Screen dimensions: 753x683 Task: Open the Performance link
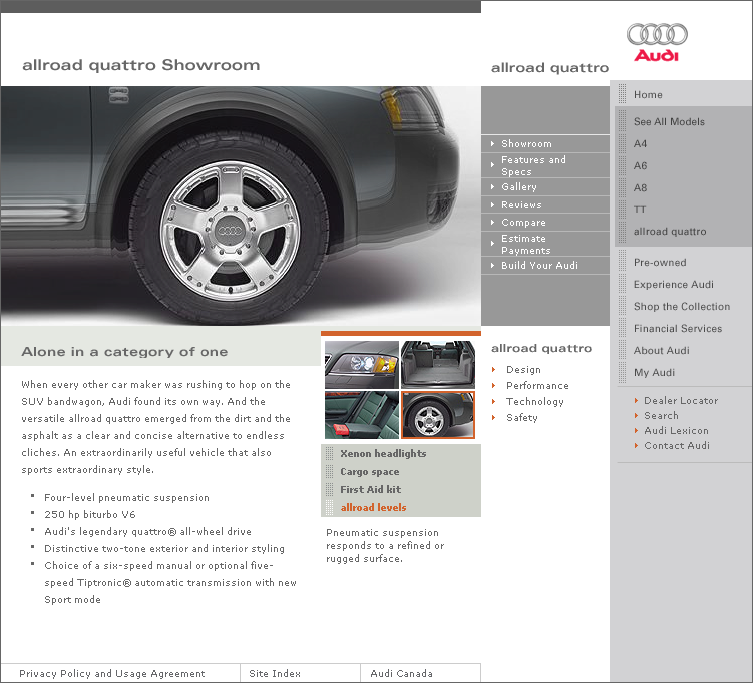pos(537,386)
